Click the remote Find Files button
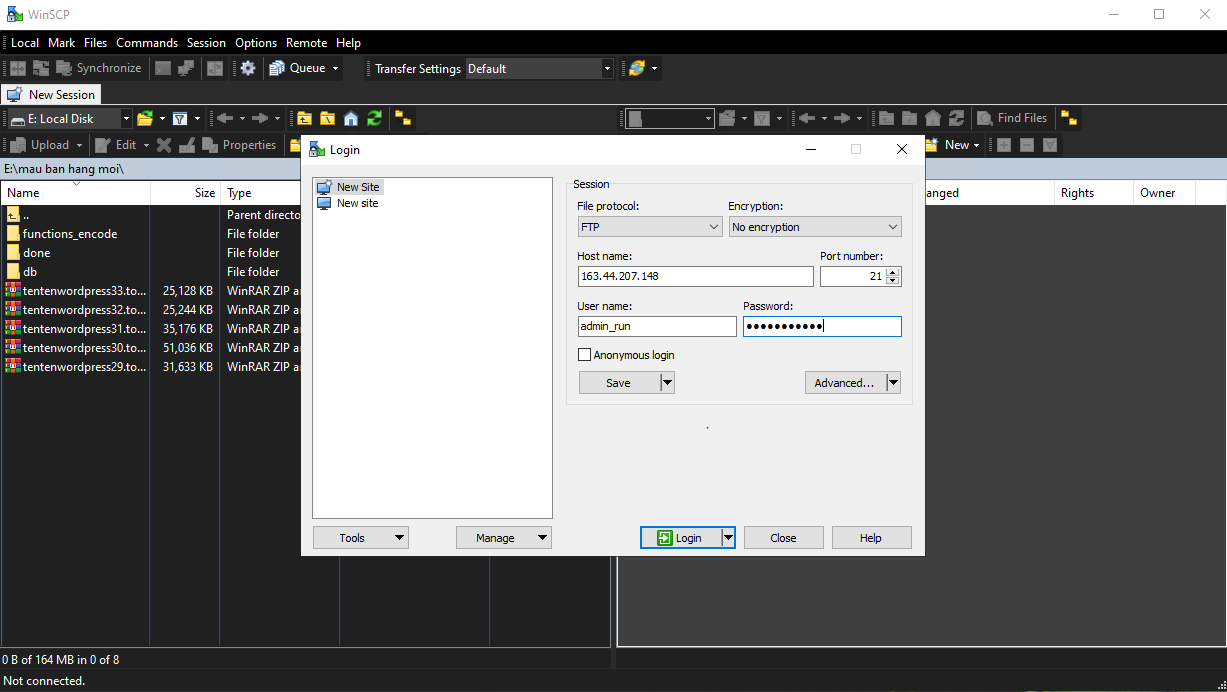 tap(1011, 118)
